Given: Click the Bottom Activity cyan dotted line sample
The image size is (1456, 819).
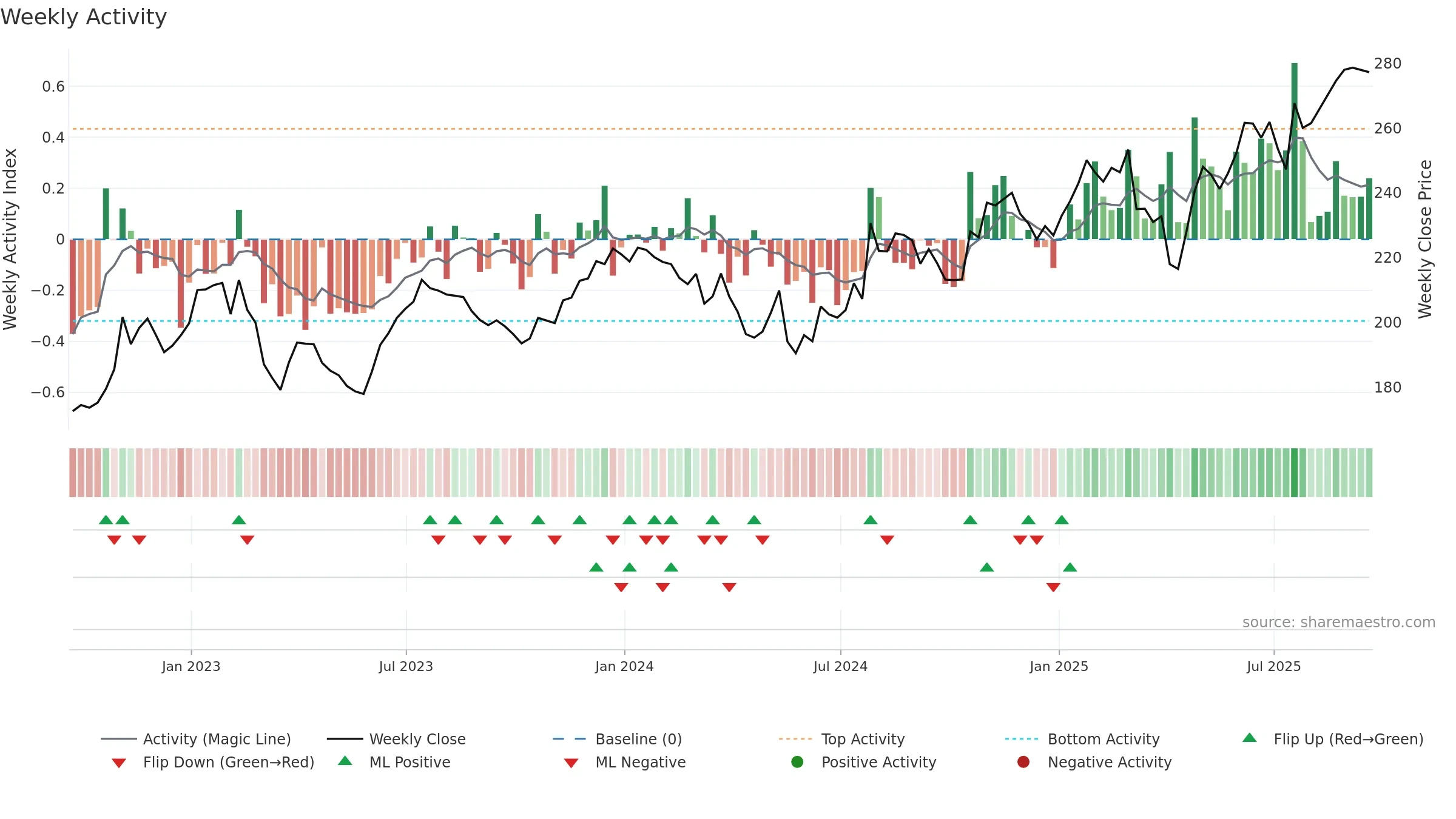Looking at the screenshot, I should click(x=1022, y=739).
